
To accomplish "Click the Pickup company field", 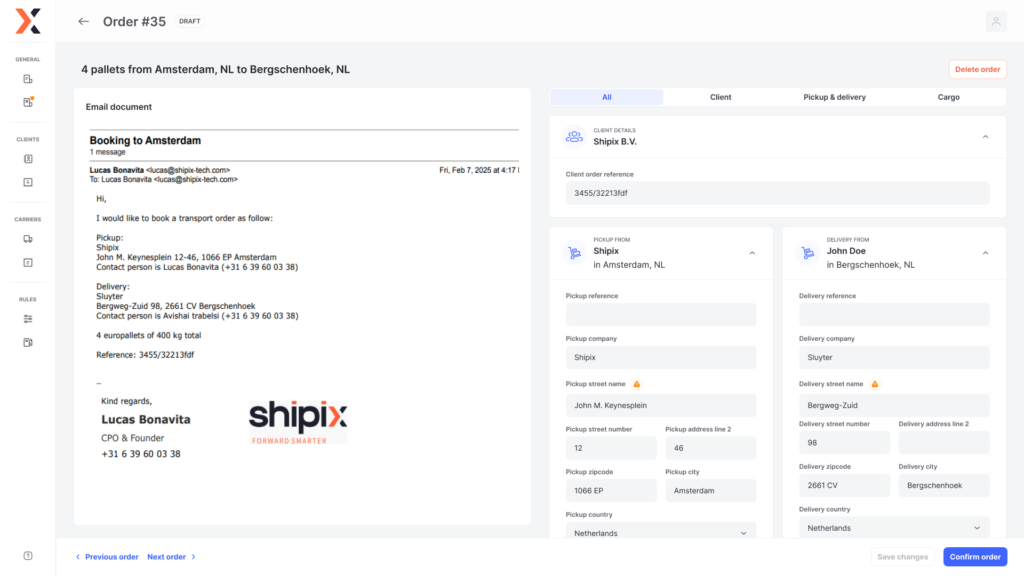I will [660, 357].
